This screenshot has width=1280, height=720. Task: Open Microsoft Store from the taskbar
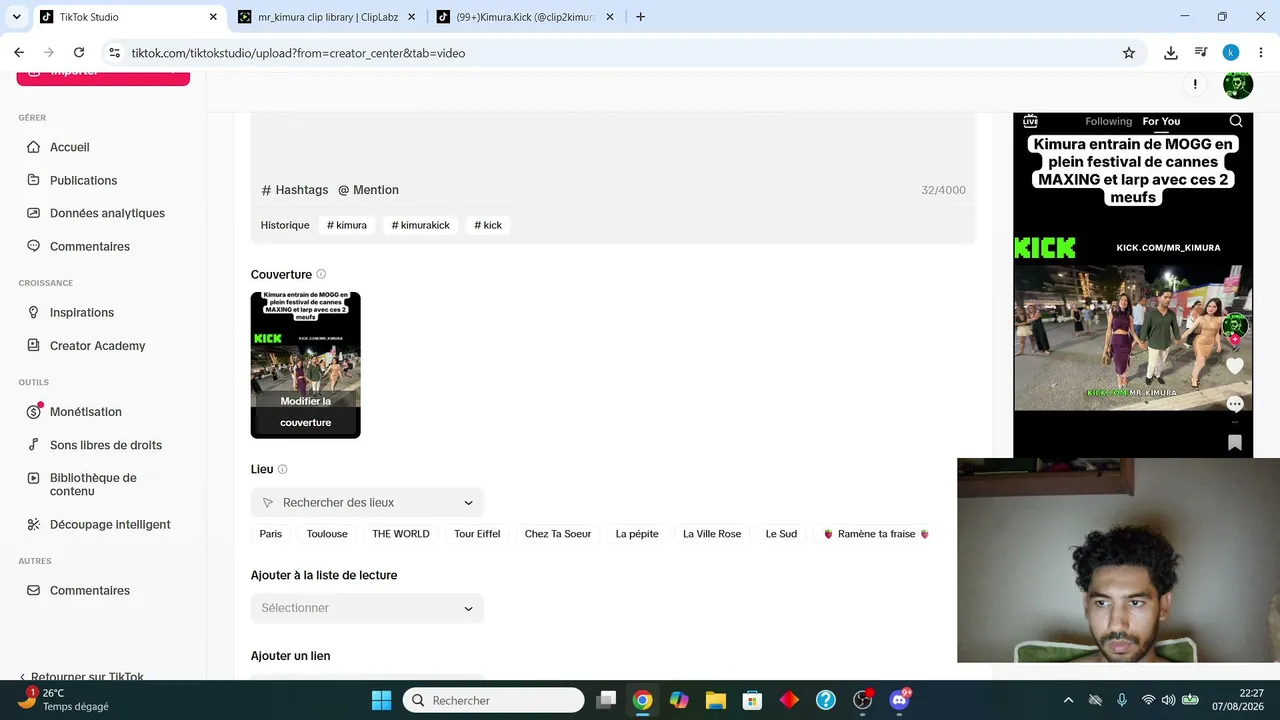752,700
